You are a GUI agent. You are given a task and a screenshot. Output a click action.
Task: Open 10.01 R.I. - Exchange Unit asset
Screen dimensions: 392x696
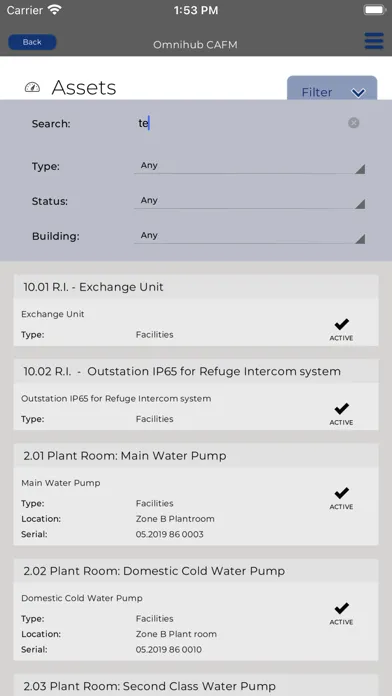(196, 310)
